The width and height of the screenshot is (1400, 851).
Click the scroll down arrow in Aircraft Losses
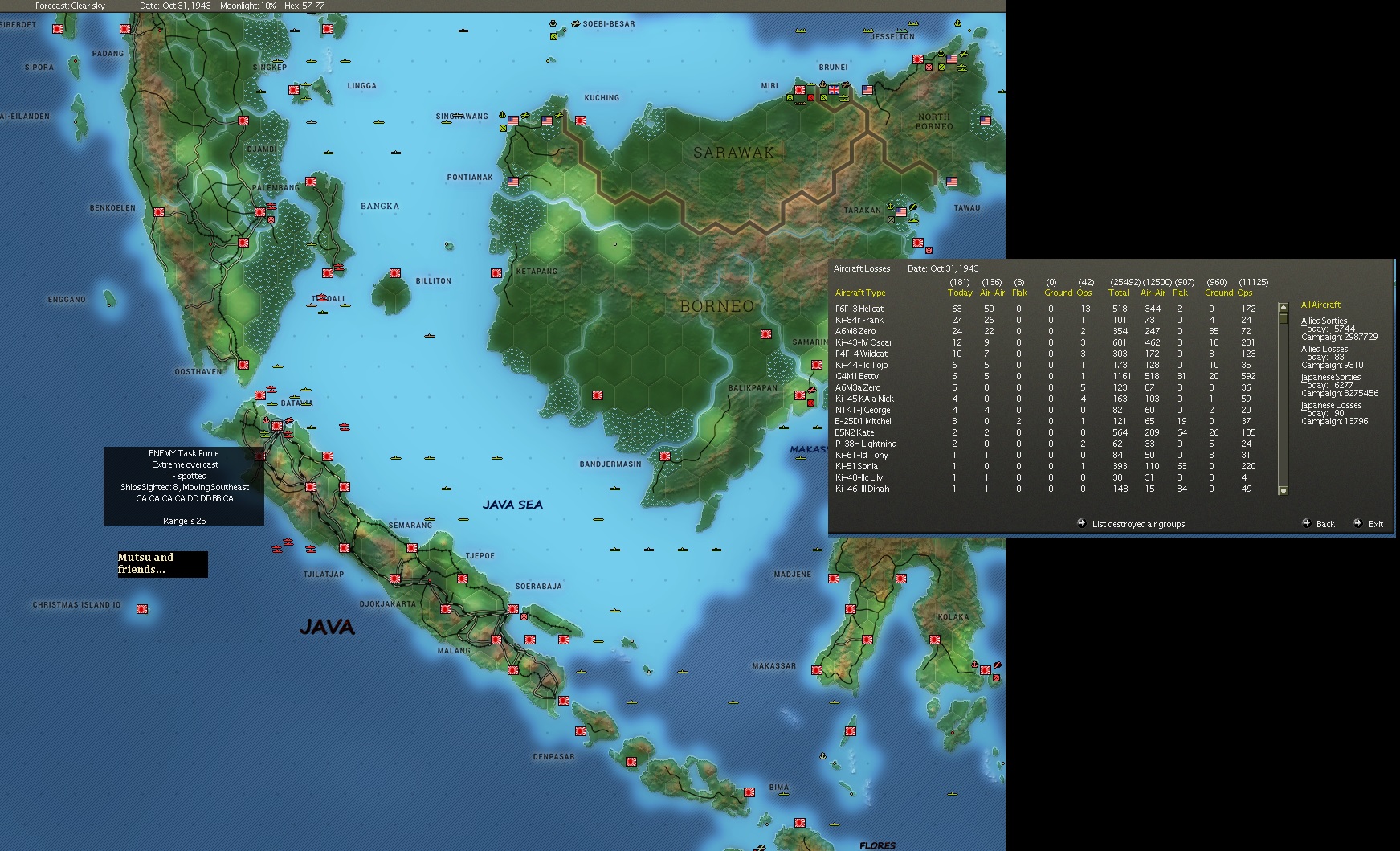point(1283,490)
